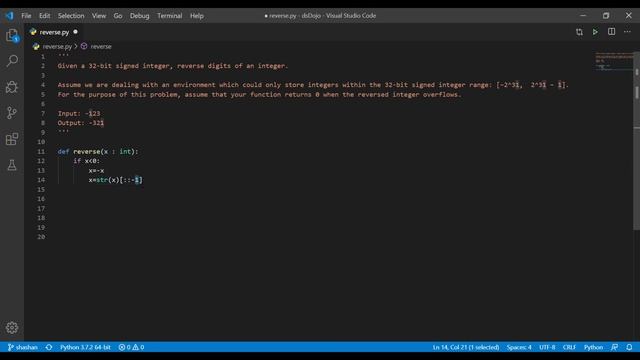Image resolution: width=640 pixels, height=360 pixels.
Task: Click 'For the purpose of this problem' line
Action: [x=259, y=94]
